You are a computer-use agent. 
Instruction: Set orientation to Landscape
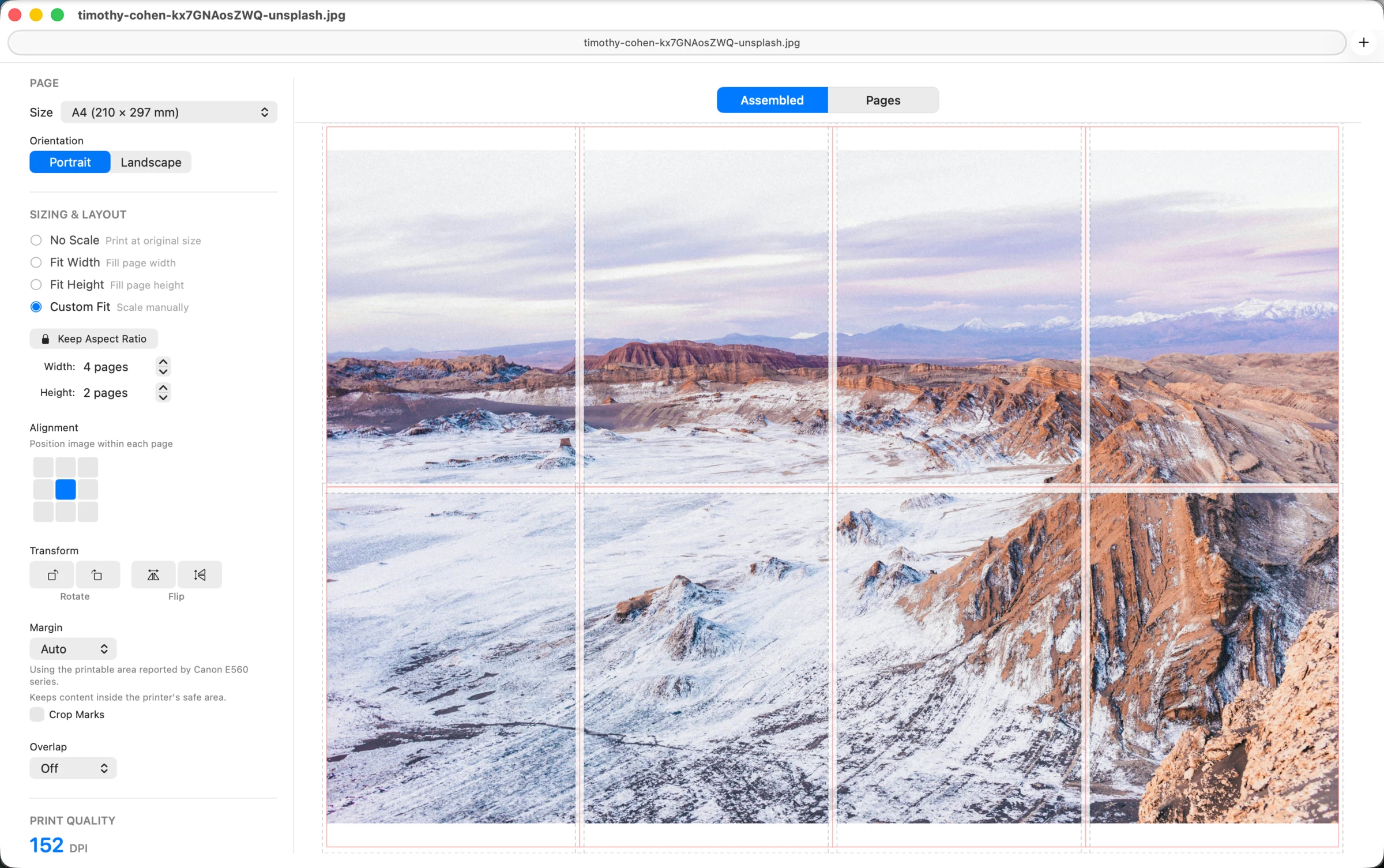(x=151, y=162)
